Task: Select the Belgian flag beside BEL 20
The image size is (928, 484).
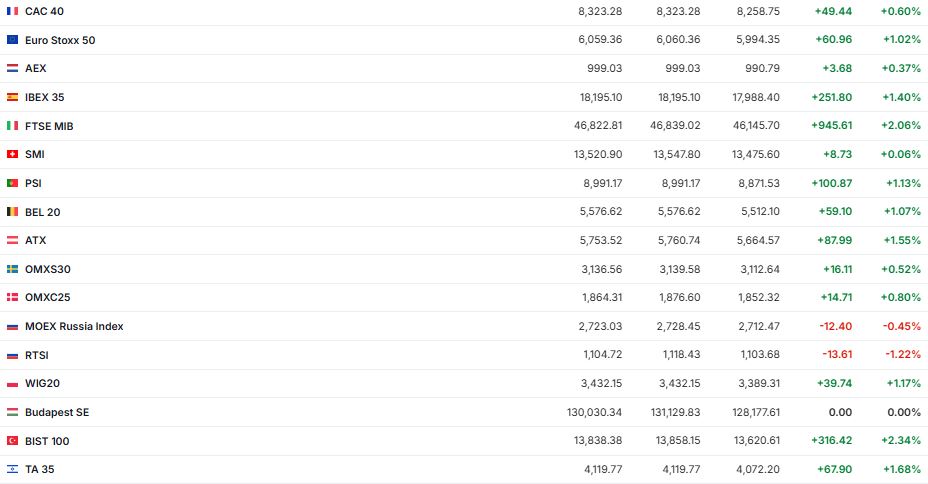Action: coord(12,212)
